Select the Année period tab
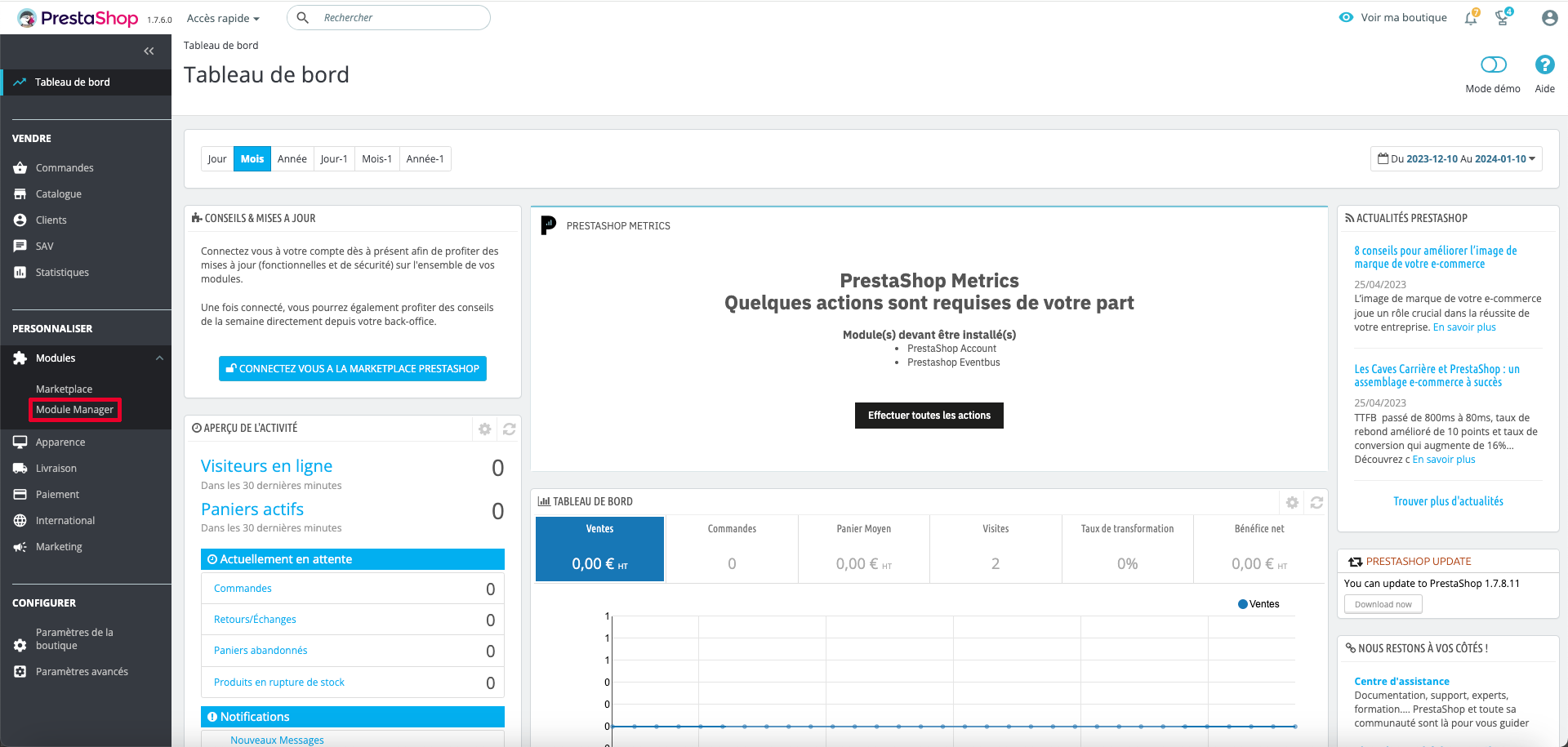 click(x=292, y=158)
